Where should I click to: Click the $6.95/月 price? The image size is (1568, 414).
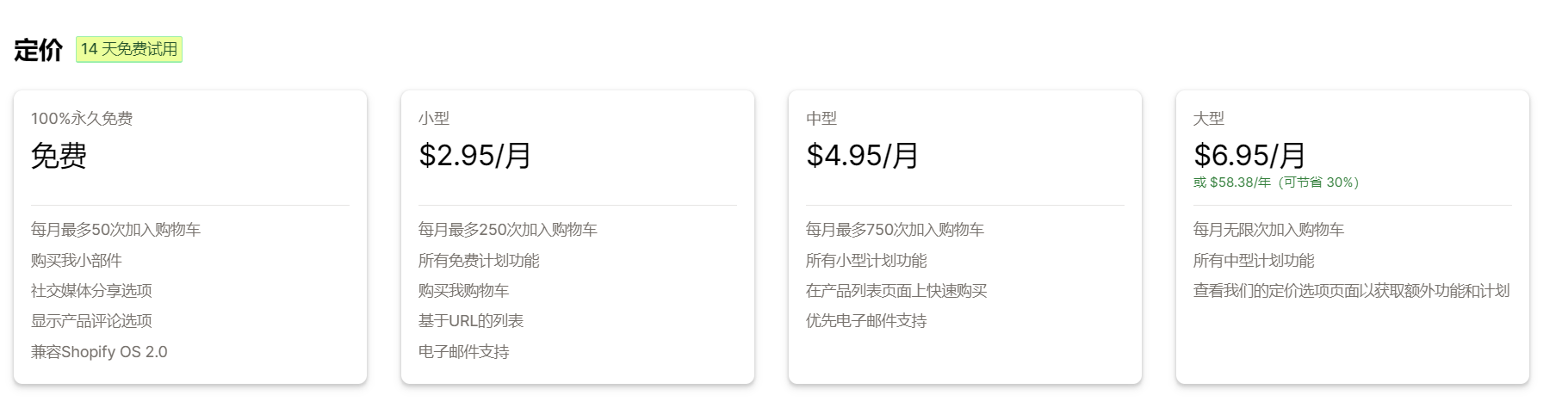(x=1249, y=156)
